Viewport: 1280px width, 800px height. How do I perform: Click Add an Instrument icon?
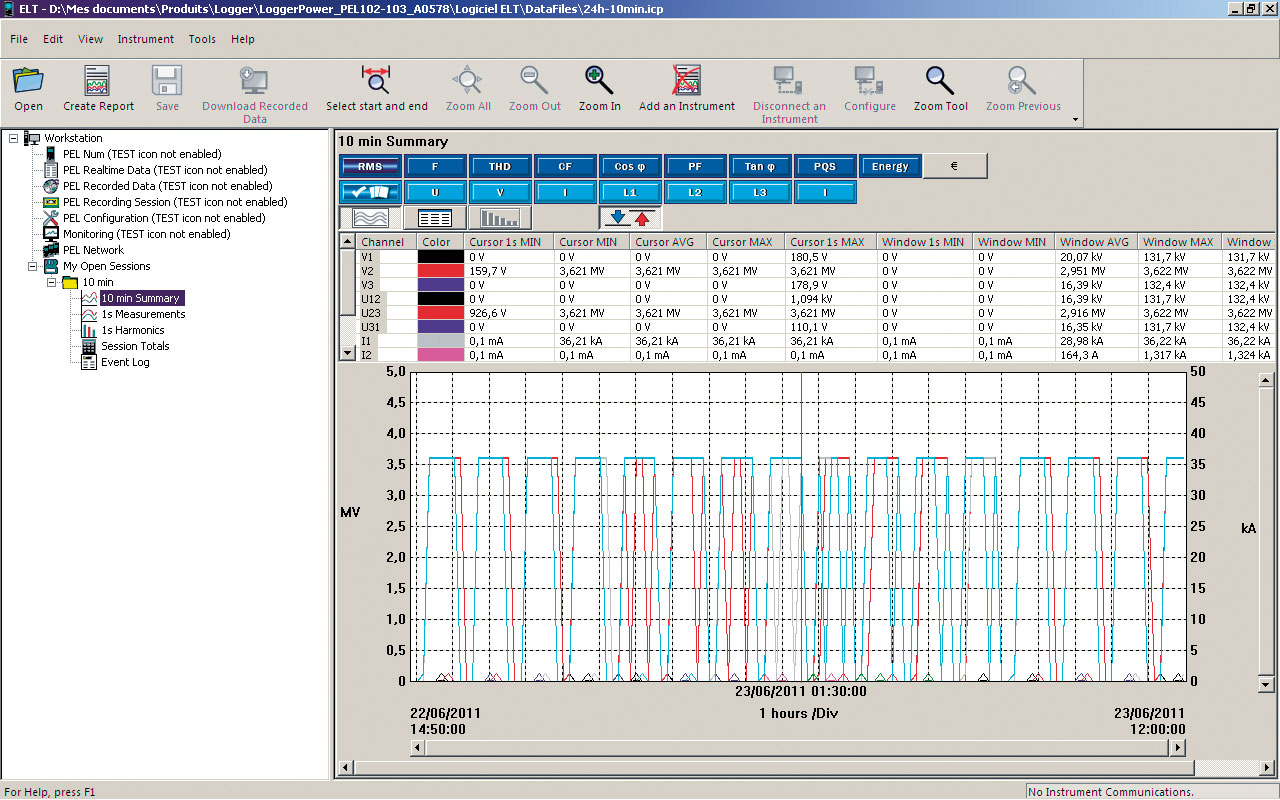(x=686, y=82)
